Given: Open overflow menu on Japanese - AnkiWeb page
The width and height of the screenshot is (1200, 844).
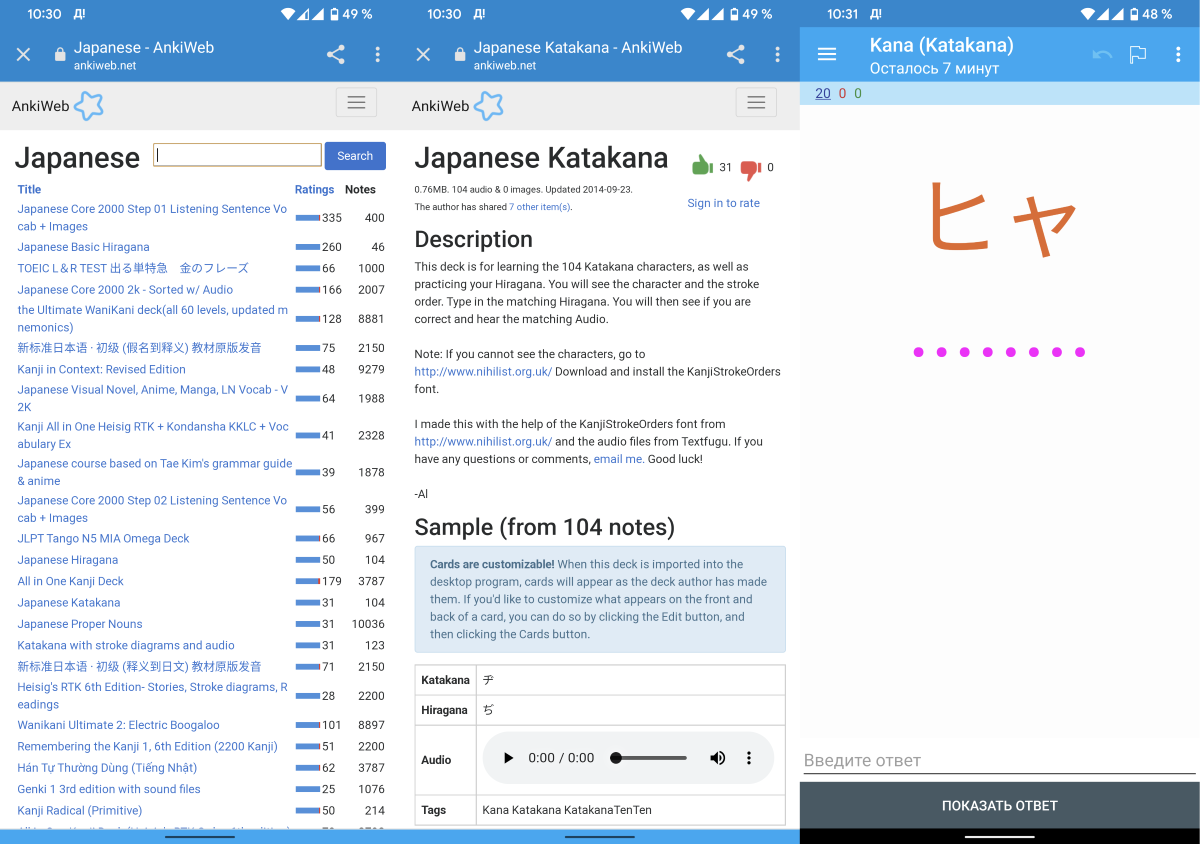Looking at the screenshot, I should [377, 55].
